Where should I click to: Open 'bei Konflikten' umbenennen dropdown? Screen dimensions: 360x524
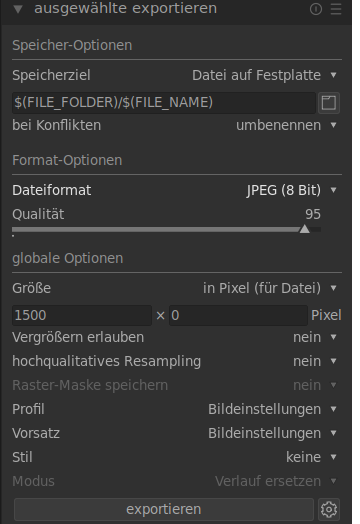[x=177, y=125]
